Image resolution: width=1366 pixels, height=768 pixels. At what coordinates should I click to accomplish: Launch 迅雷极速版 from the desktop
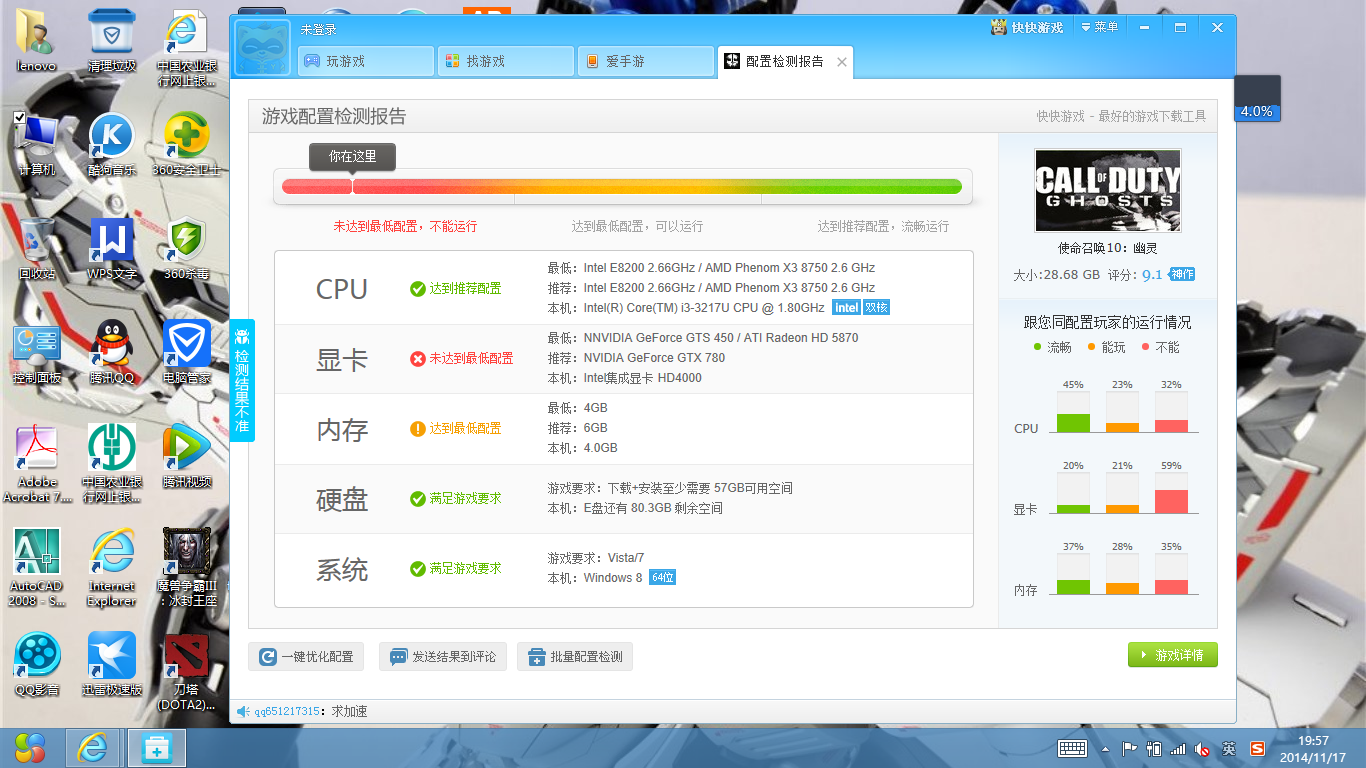click(112, 664)
